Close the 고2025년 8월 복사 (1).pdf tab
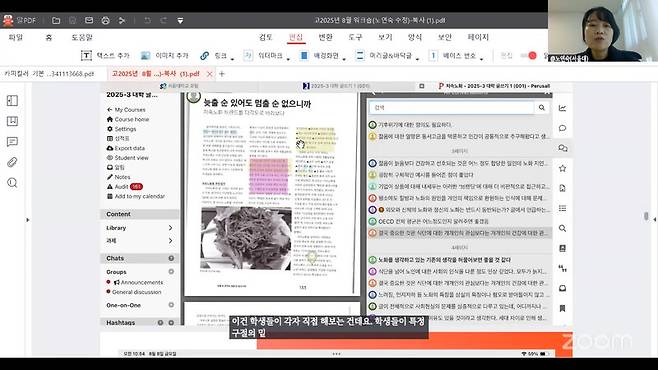Image resolution: width=658 pixels, height=370 pixels. (x=209, y=74)
